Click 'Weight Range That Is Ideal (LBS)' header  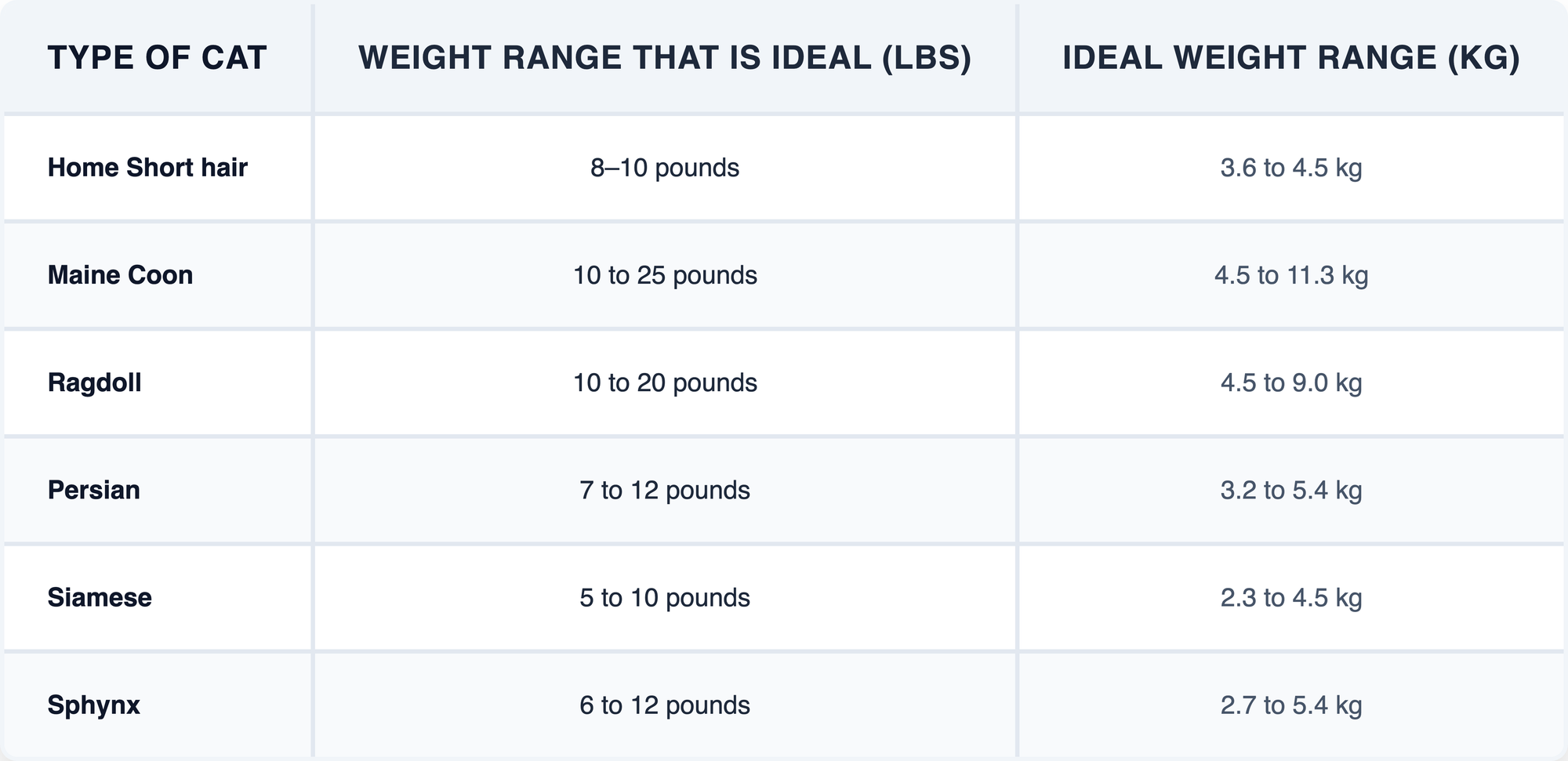click(665, 59)
